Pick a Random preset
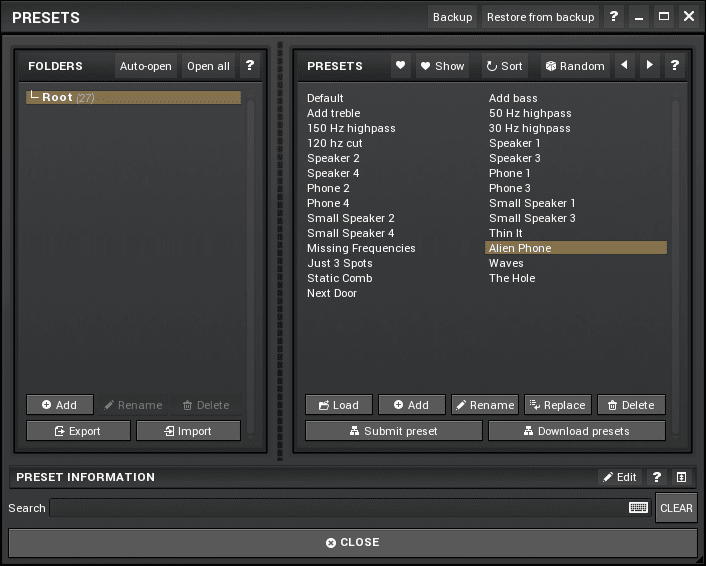 click(575, 66)
